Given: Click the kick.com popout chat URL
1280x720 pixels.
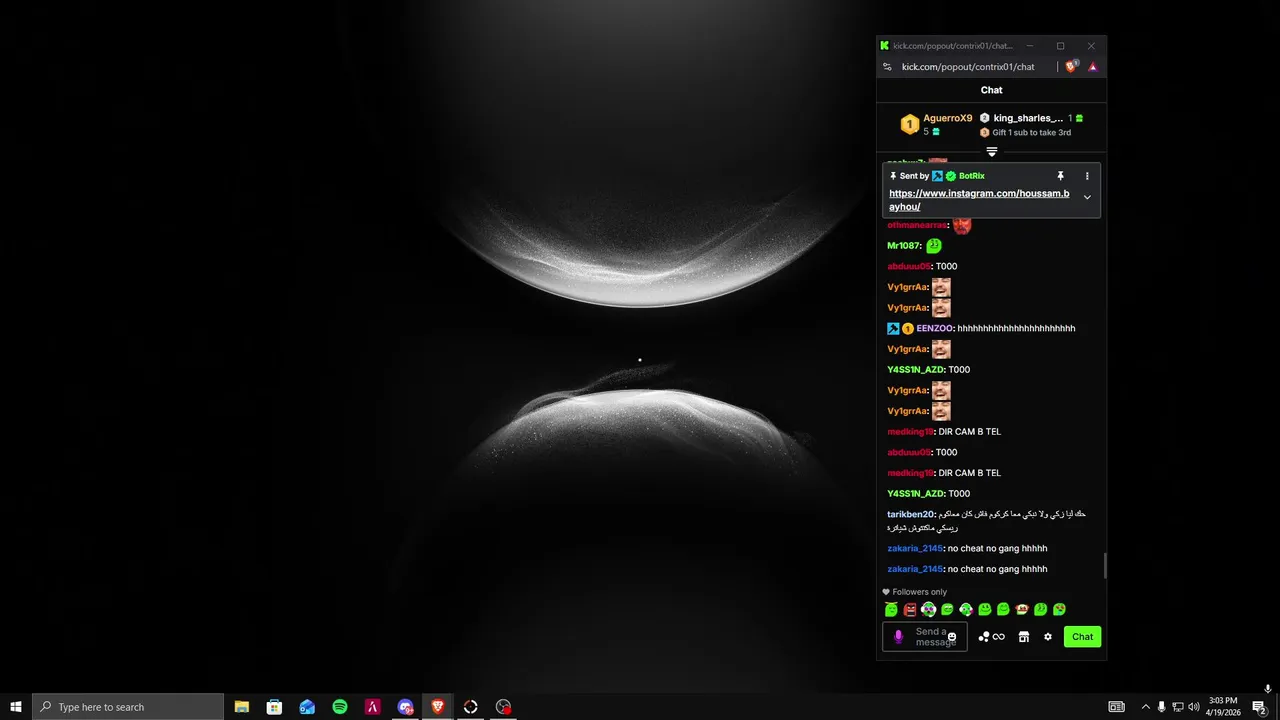Looking at the screenshot, I should coord(968,67).
